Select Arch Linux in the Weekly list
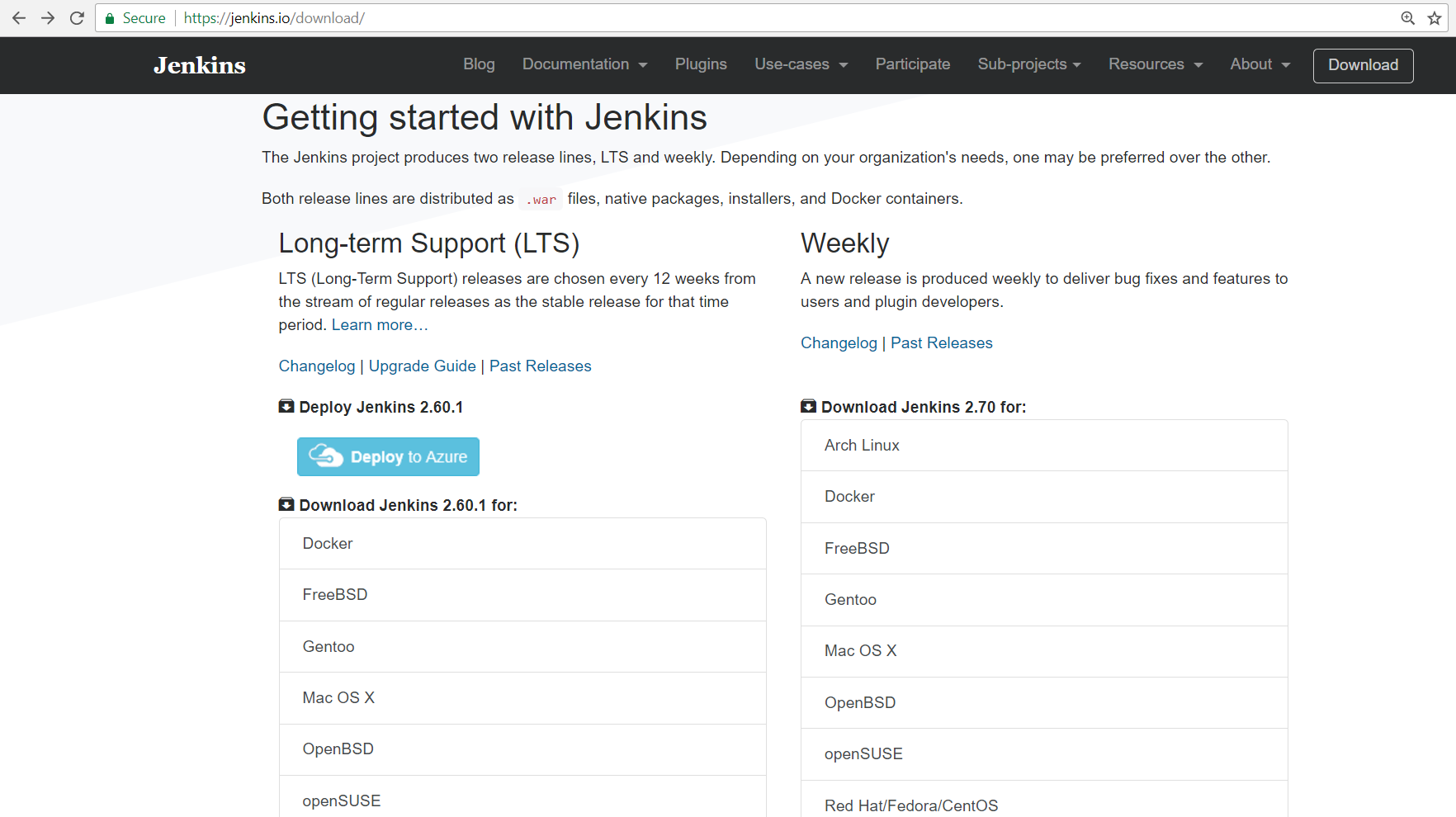1456x817 pixels. click(1044, 446)
